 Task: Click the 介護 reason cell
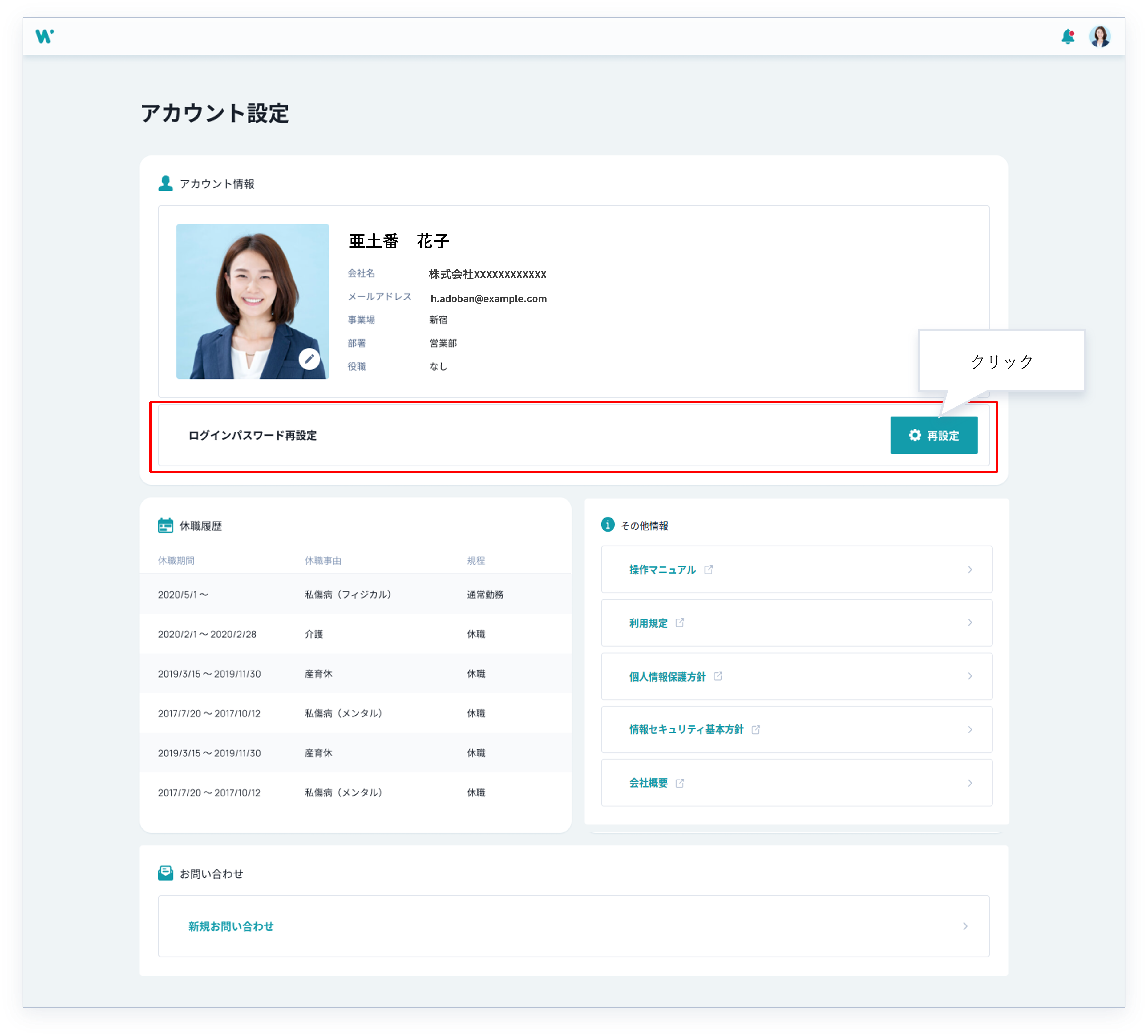pos(314,634)
